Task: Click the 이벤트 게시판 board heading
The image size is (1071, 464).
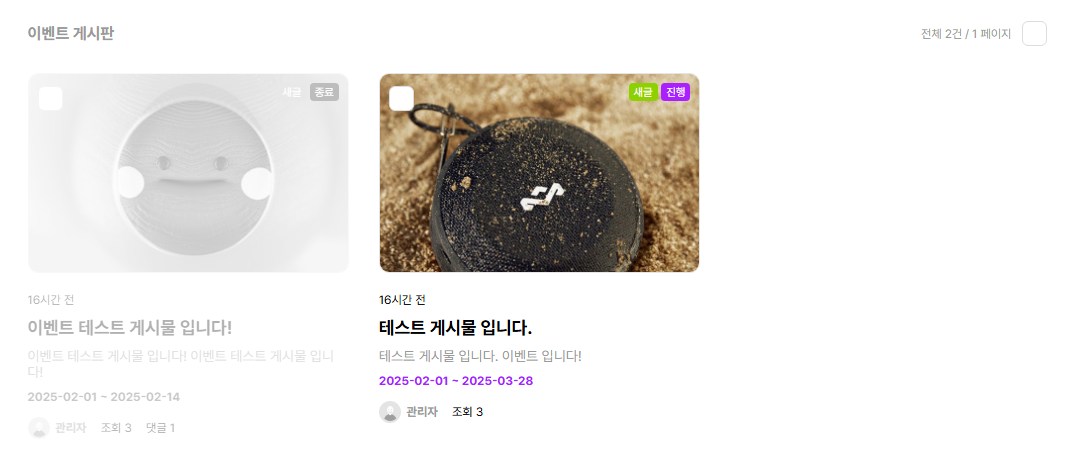Action: (x=71, y=33)
